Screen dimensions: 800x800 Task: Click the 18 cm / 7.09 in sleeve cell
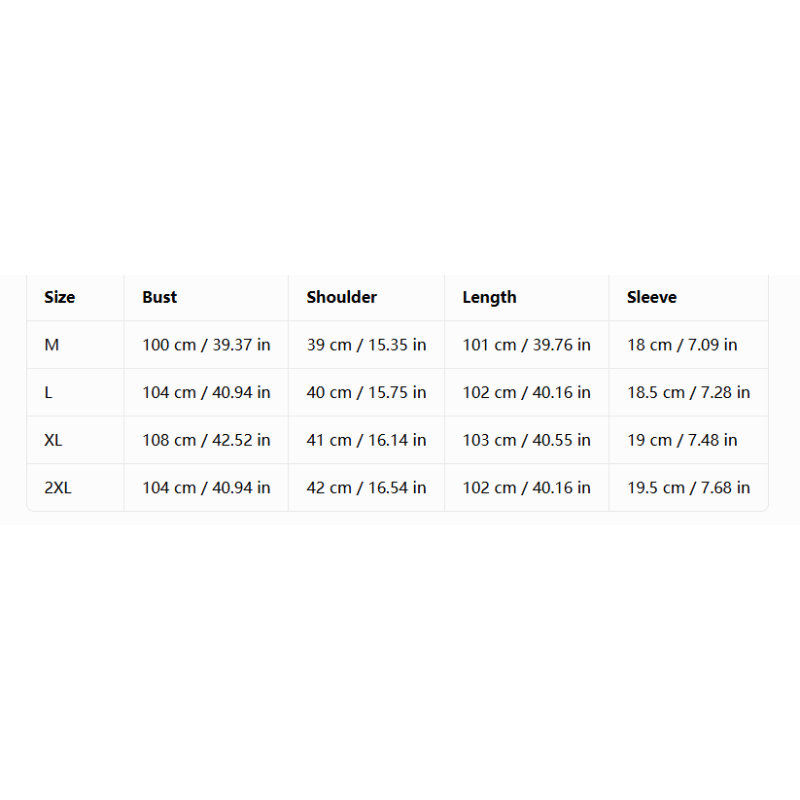coord(682,345)
